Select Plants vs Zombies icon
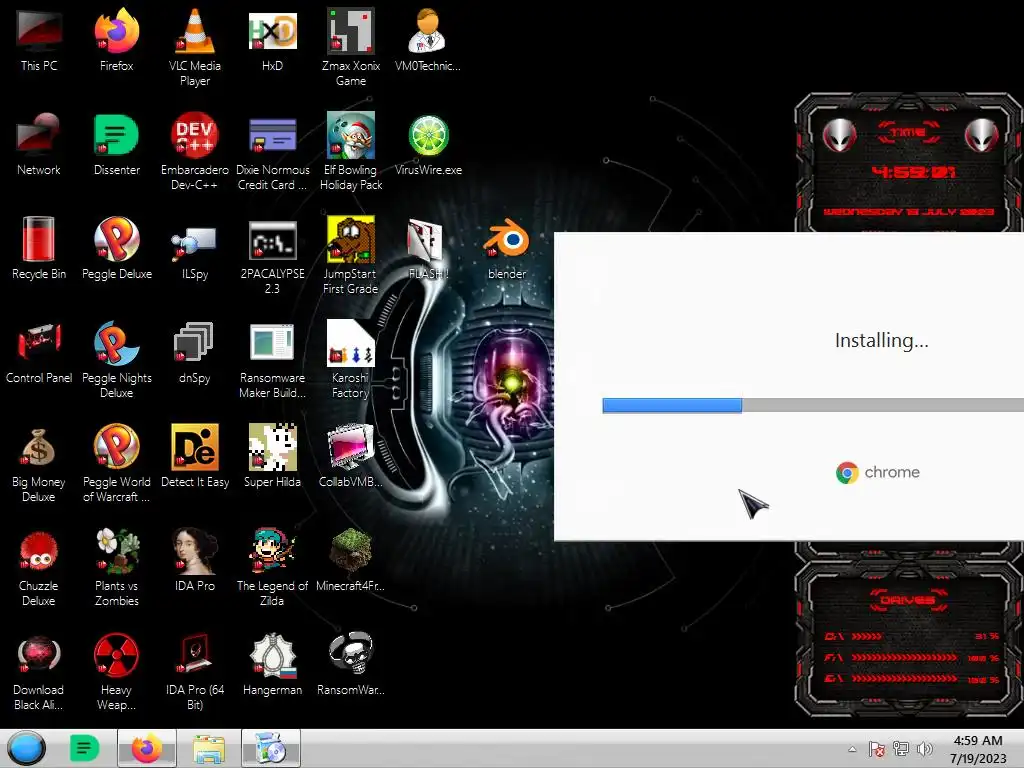1024x768 pixels. pos(116,567)
